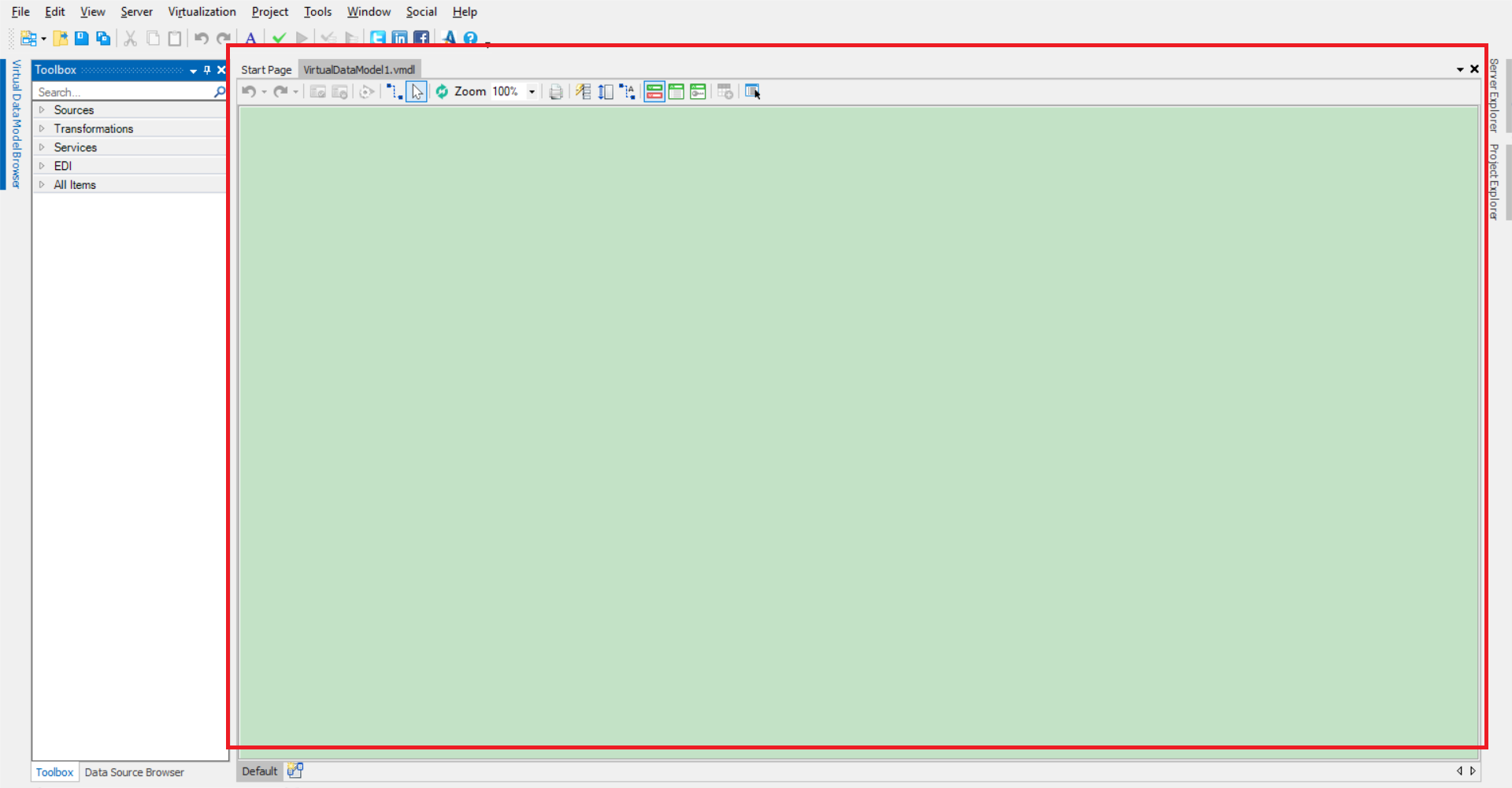The image size is (1512, 788).
Task: Open the Virtualization menu
Action: point(202,12)
